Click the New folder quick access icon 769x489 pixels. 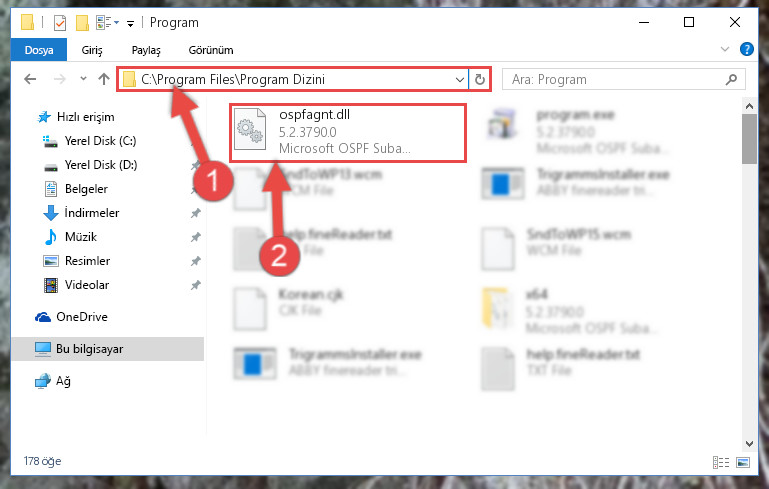(x=82, y=23)
